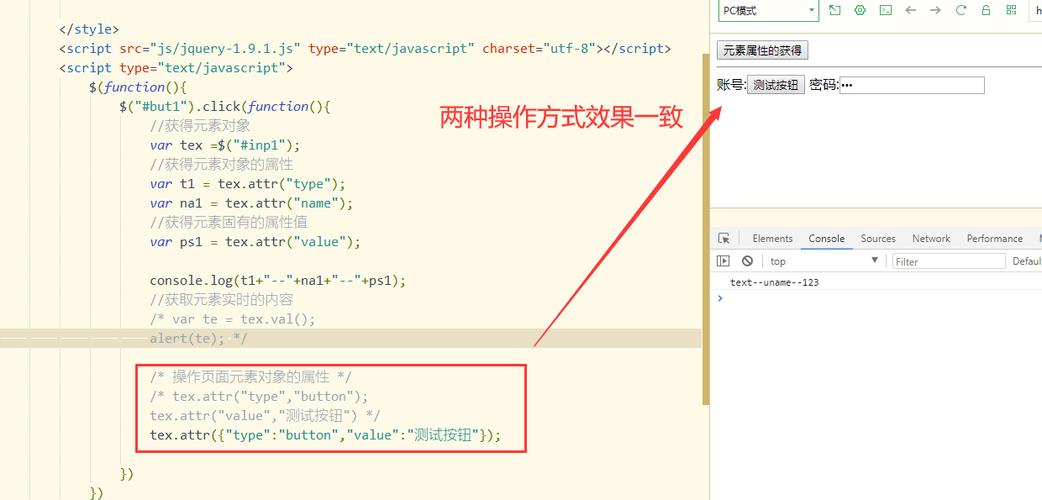Clear the console with the ban icon
Image resolution: width=1042 pixels, height=500 pixels.
click(x=747, y=261)
